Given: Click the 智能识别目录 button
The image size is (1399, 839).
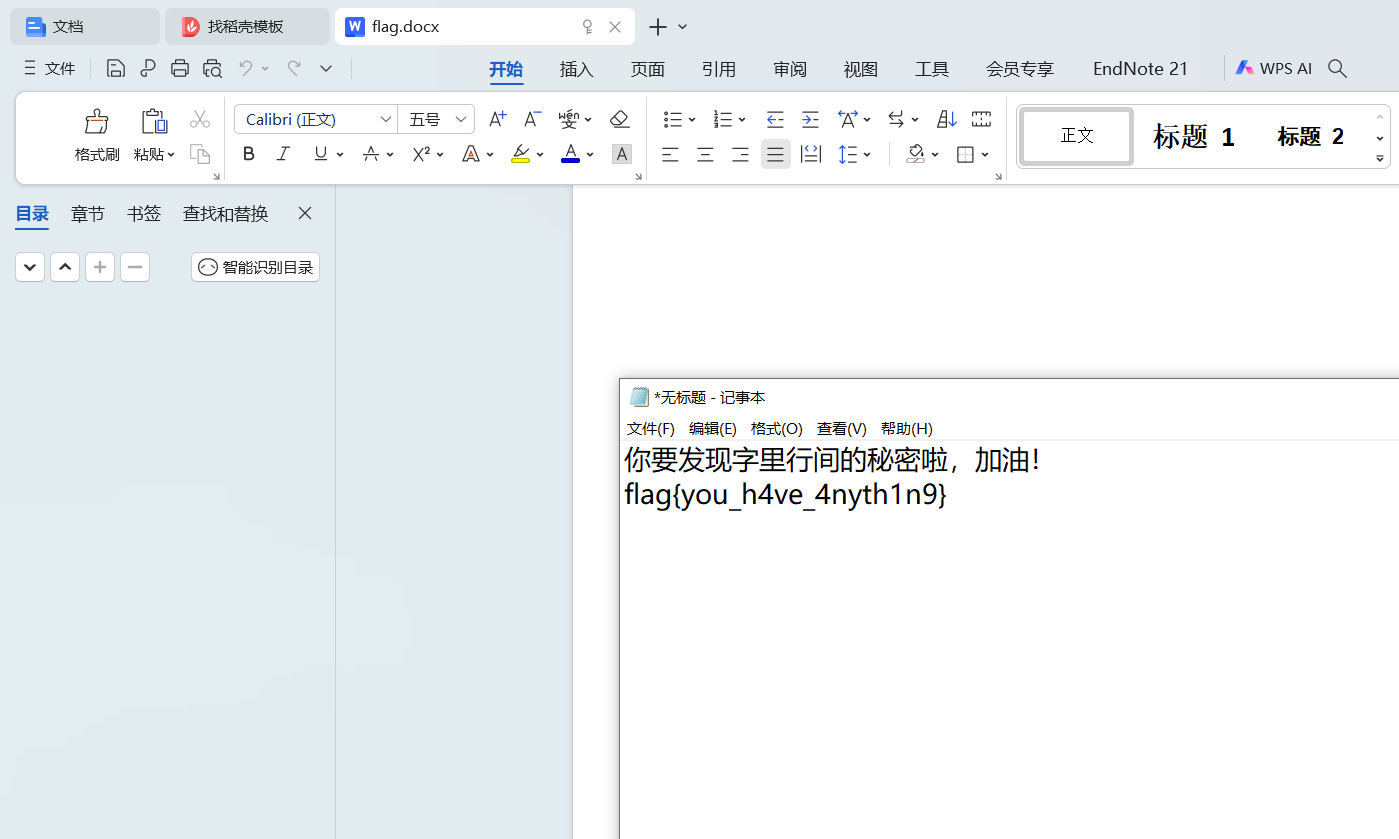Looking at the screenshot, I should 256,267.
